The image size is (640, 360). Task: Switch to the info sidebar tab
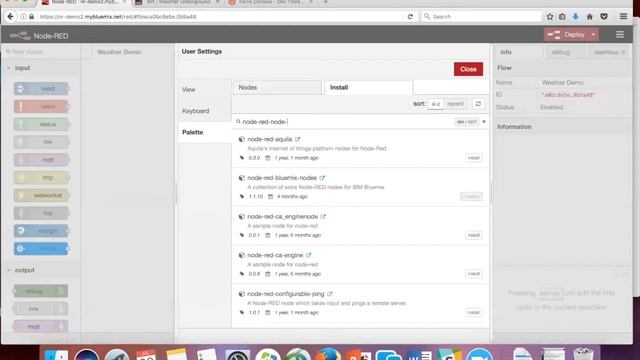[x=518, y=52]
